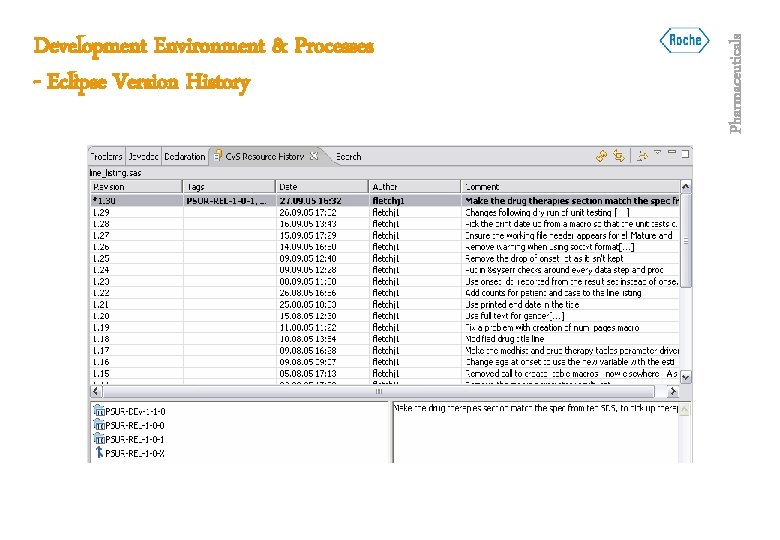The image size is (780, 540).
Task: Sort by the Author column header
Action: tap(414, 186)
